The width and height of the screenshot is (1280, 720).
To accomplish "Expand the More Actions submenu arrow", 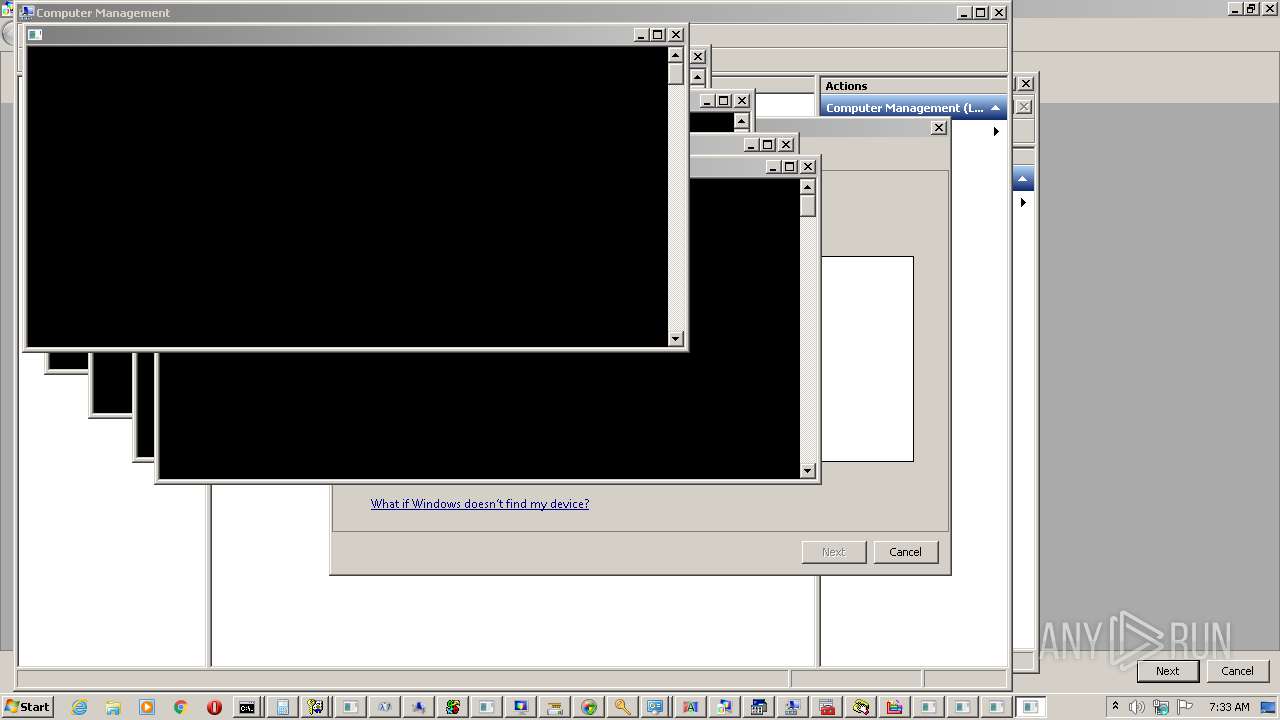I will point(996,131).
